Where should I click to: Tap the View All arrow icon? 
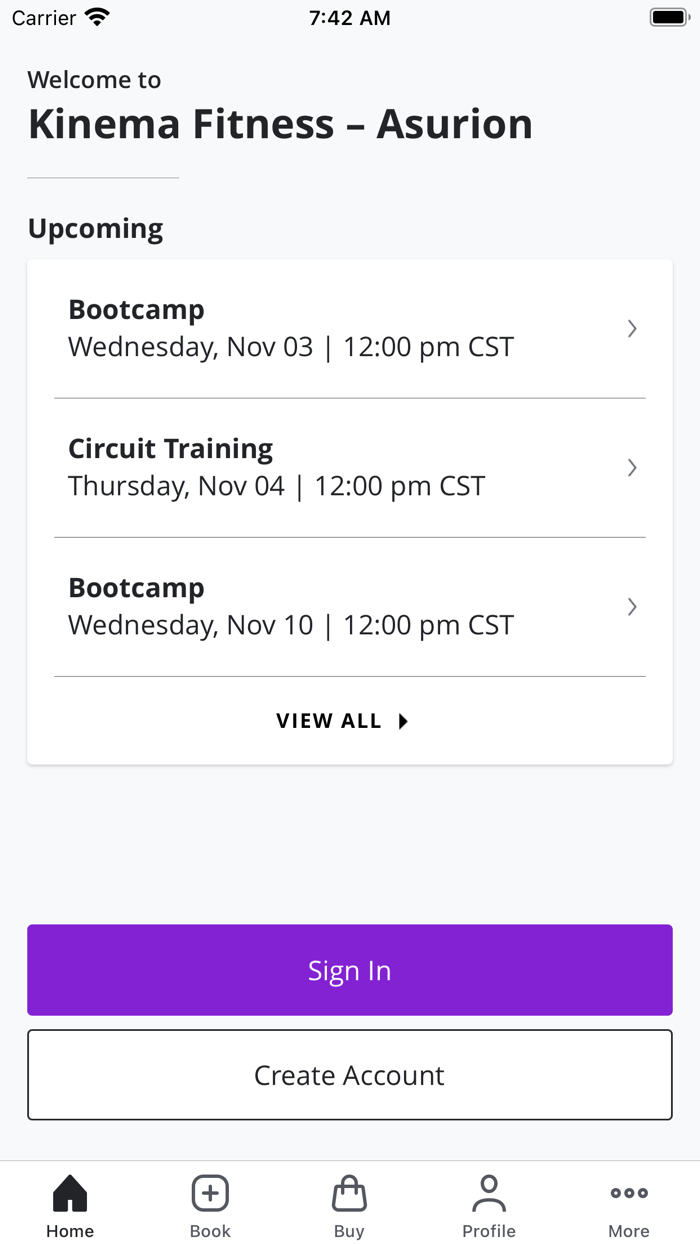(x=403, y=721)
